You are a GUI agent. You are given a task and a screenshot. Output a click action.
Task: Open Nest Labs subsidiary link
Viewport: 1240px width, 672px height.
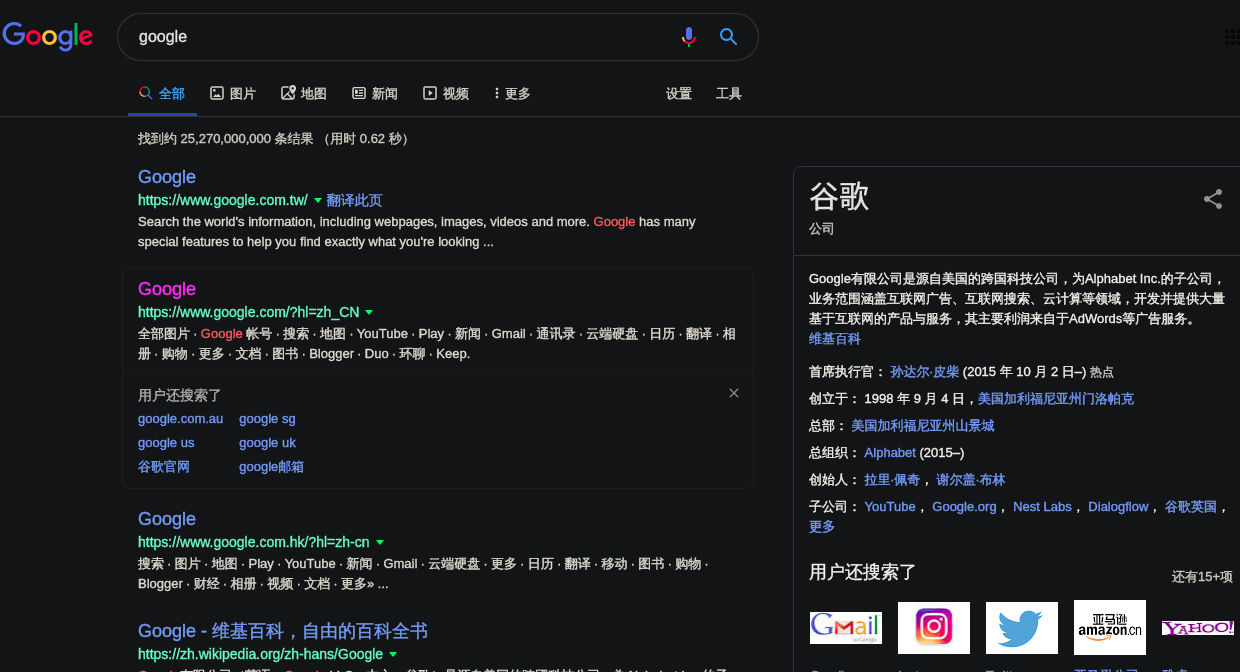[x=1042, y=507]
